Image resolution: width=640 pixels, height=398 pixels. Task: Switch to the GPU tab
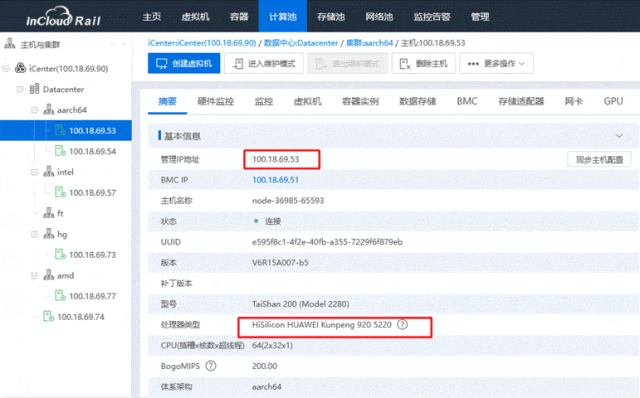(613, 101)
